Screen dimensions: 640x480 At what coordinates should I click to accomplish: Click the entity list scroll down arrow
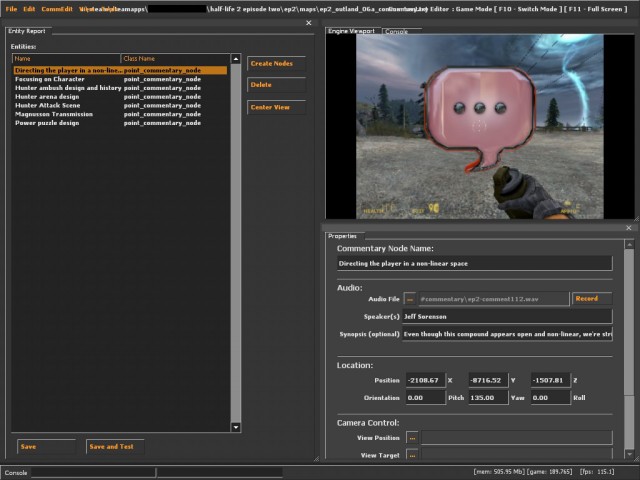[236, 427]
